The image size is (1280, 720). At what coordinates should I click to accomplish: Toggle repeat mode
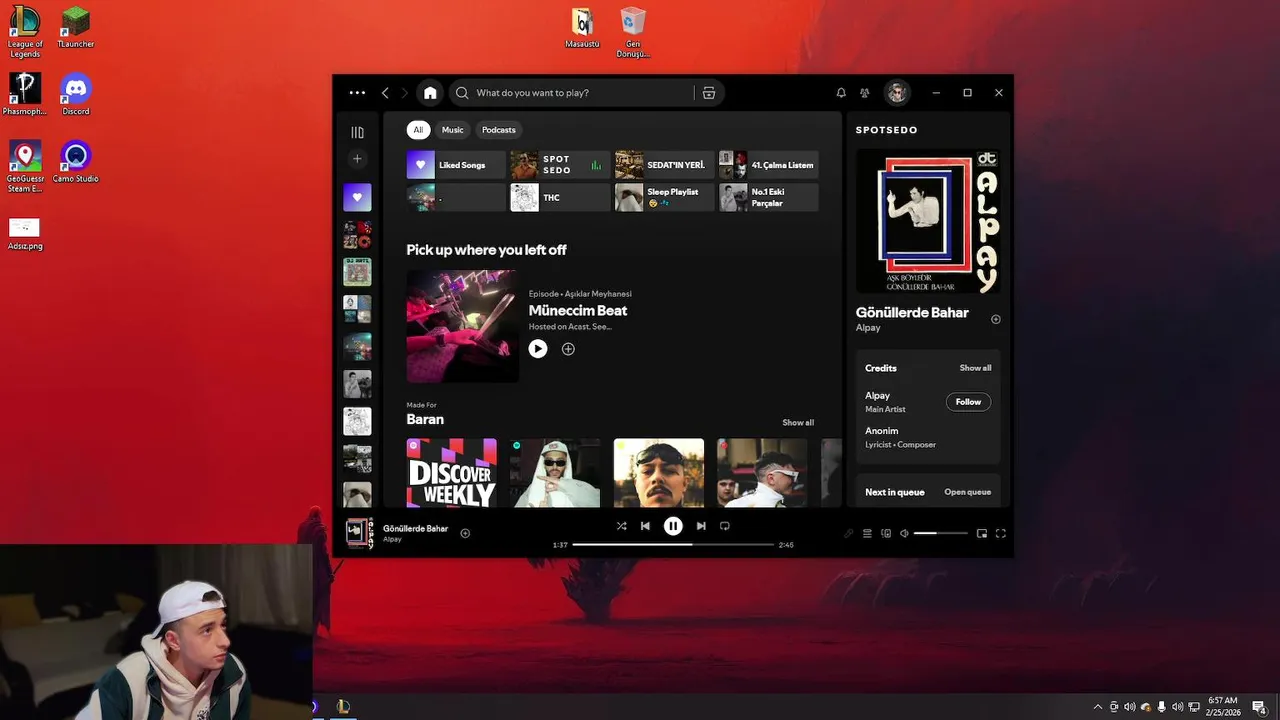coord(725,526)
